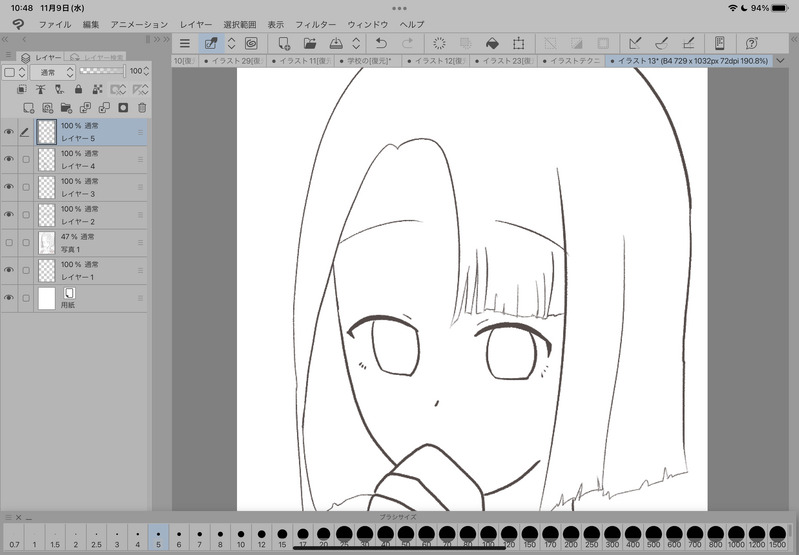The height and width of the screenshot is (555, 799).
Task: Collapse left palette dock double chevron
Action: [5, 39]
